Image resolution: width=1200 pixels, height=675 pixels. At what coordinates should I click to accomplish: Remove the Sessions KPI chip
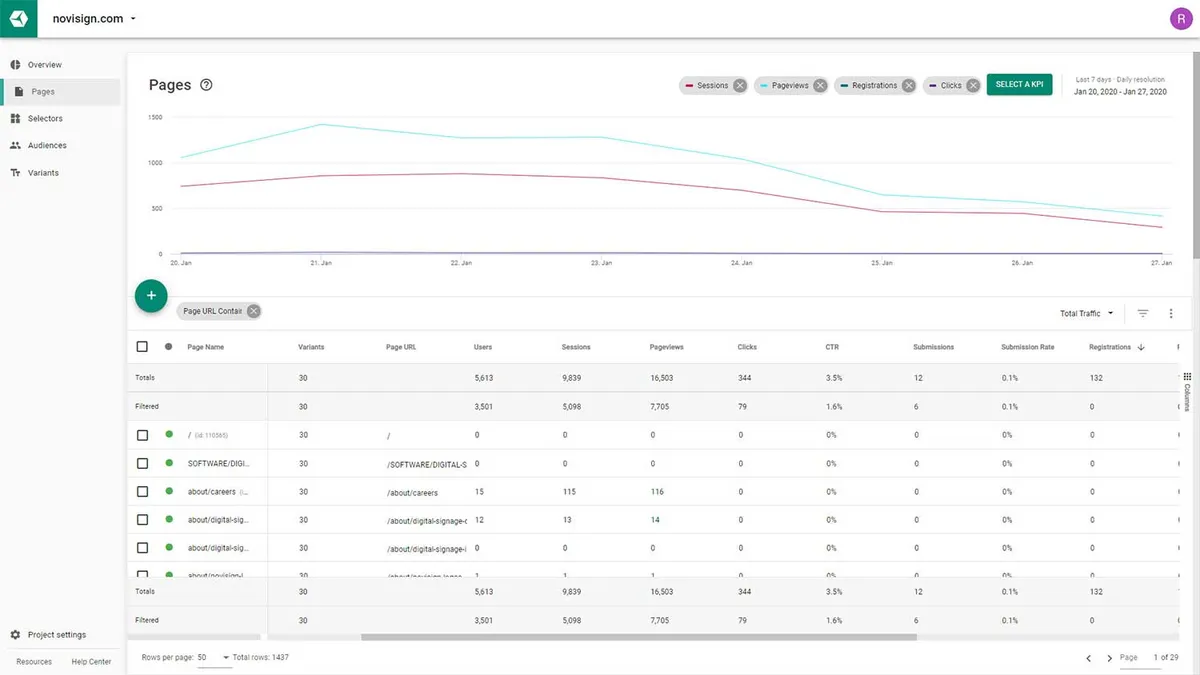click(739, 85)
